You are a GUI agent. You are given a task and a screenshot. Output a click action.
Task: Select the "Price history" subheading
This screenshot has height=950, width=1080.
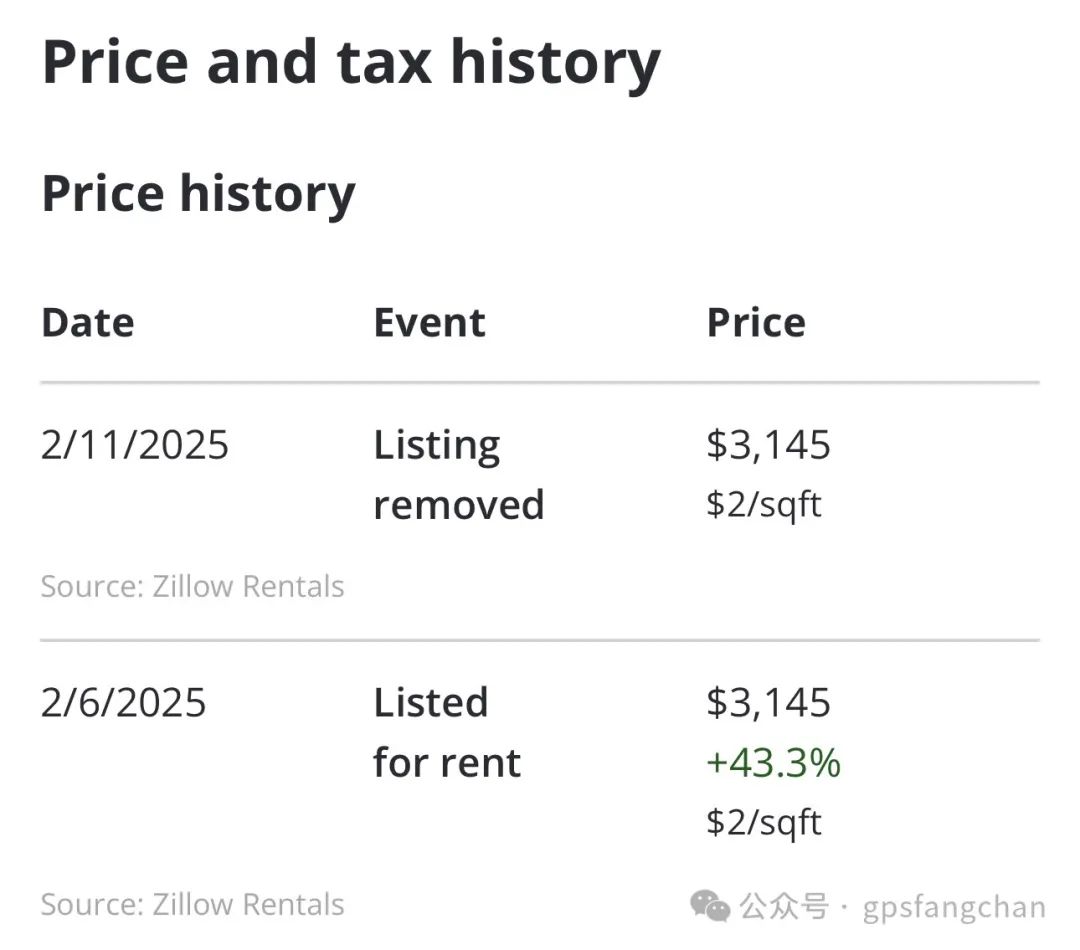coord(198,194)
